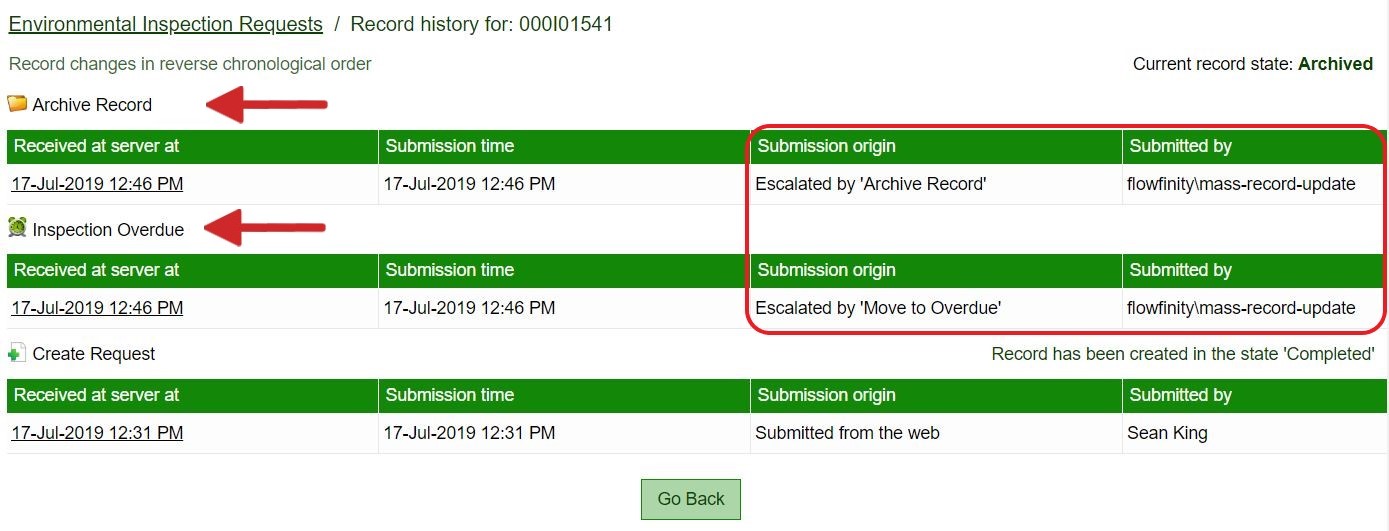Click the Sean King submitter cell
This screenshot has width=1389, height=531.
coord(1254,433)
